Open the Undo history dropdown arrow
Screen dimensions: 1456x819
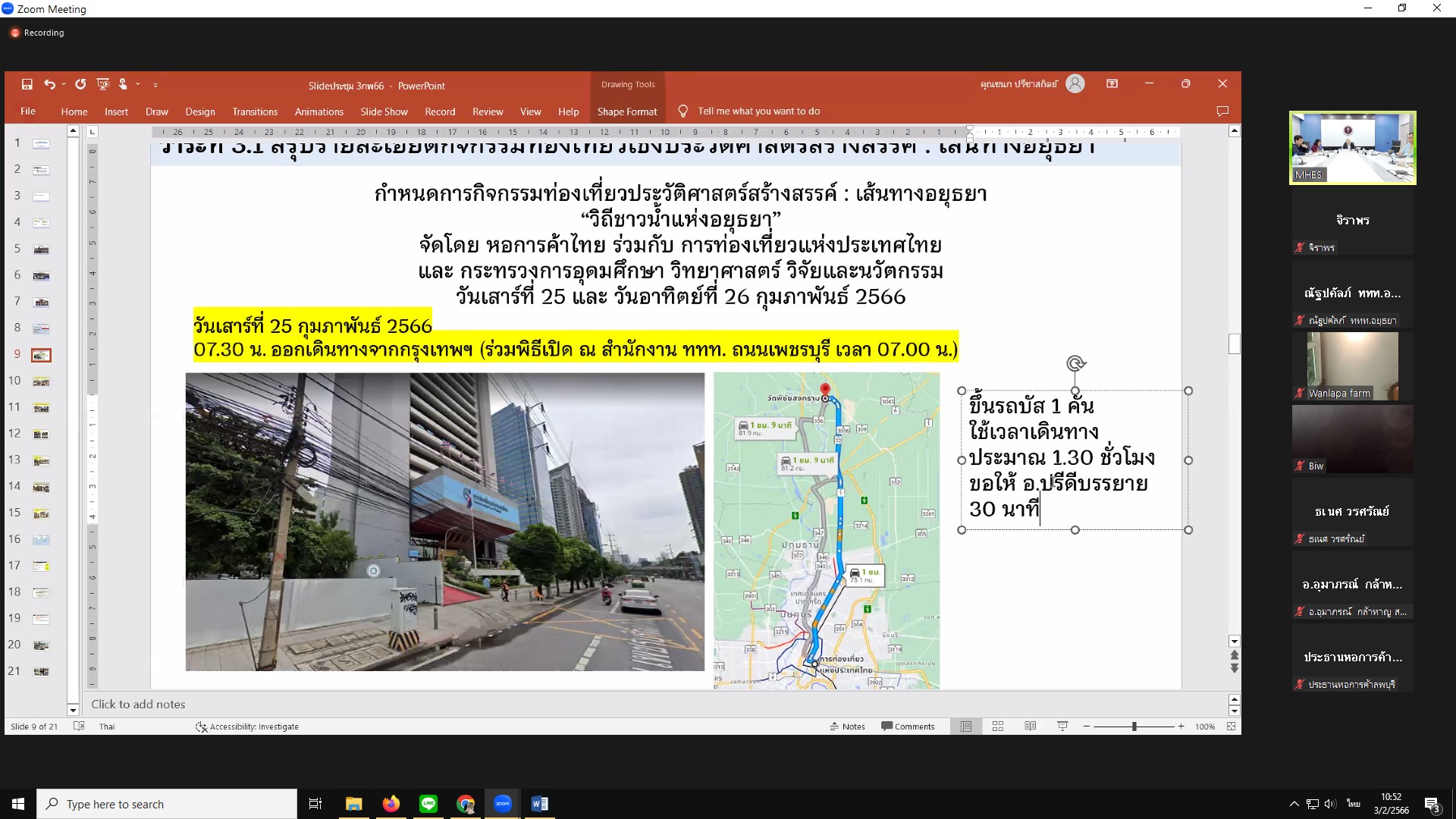(64, 84)
